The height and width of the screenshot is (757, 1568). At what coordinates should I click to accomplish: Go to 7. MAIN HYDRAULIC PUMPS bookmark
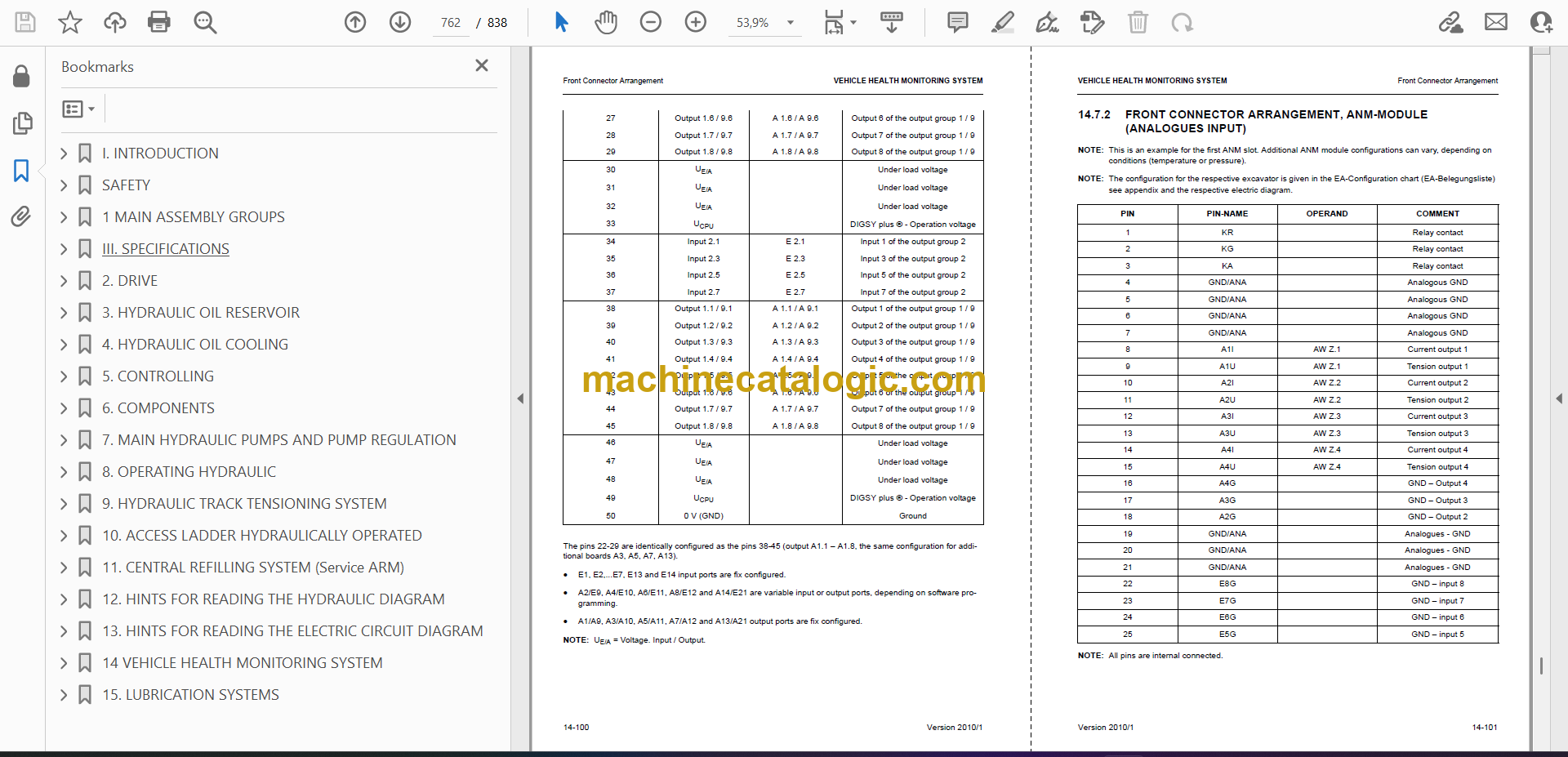tap(278, 440)
